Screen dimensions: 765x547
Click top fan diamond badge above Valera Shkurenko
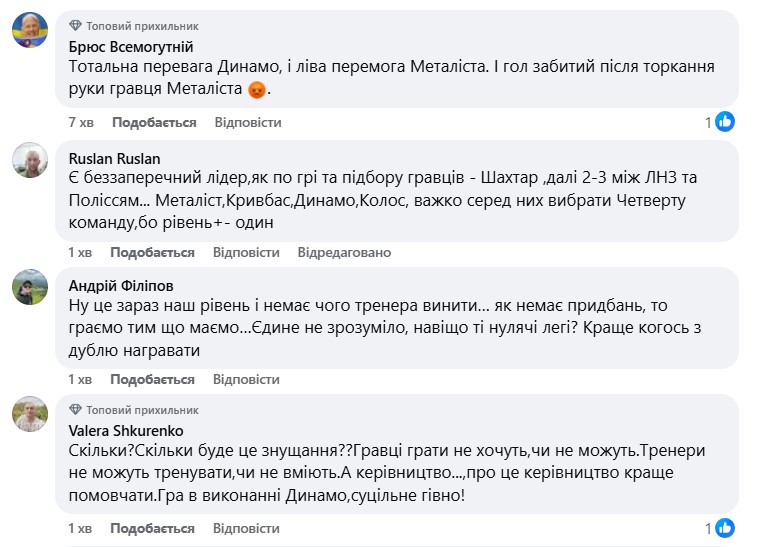point(76,410)
